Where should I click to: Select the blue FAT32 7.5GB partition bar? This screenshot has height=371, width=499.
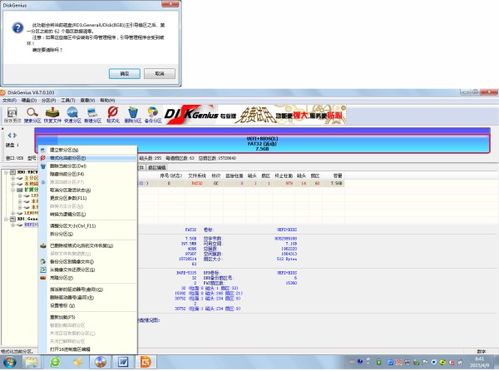pyautogui.click(x=263, y=144)
